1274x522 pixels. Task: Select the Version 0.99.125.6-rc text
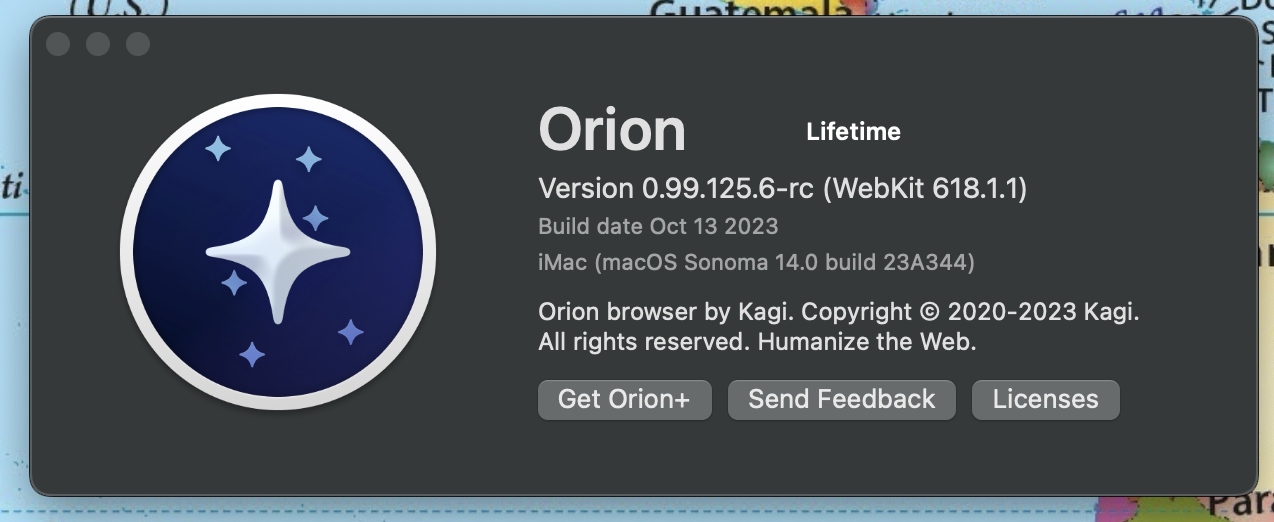click(675, 188)
